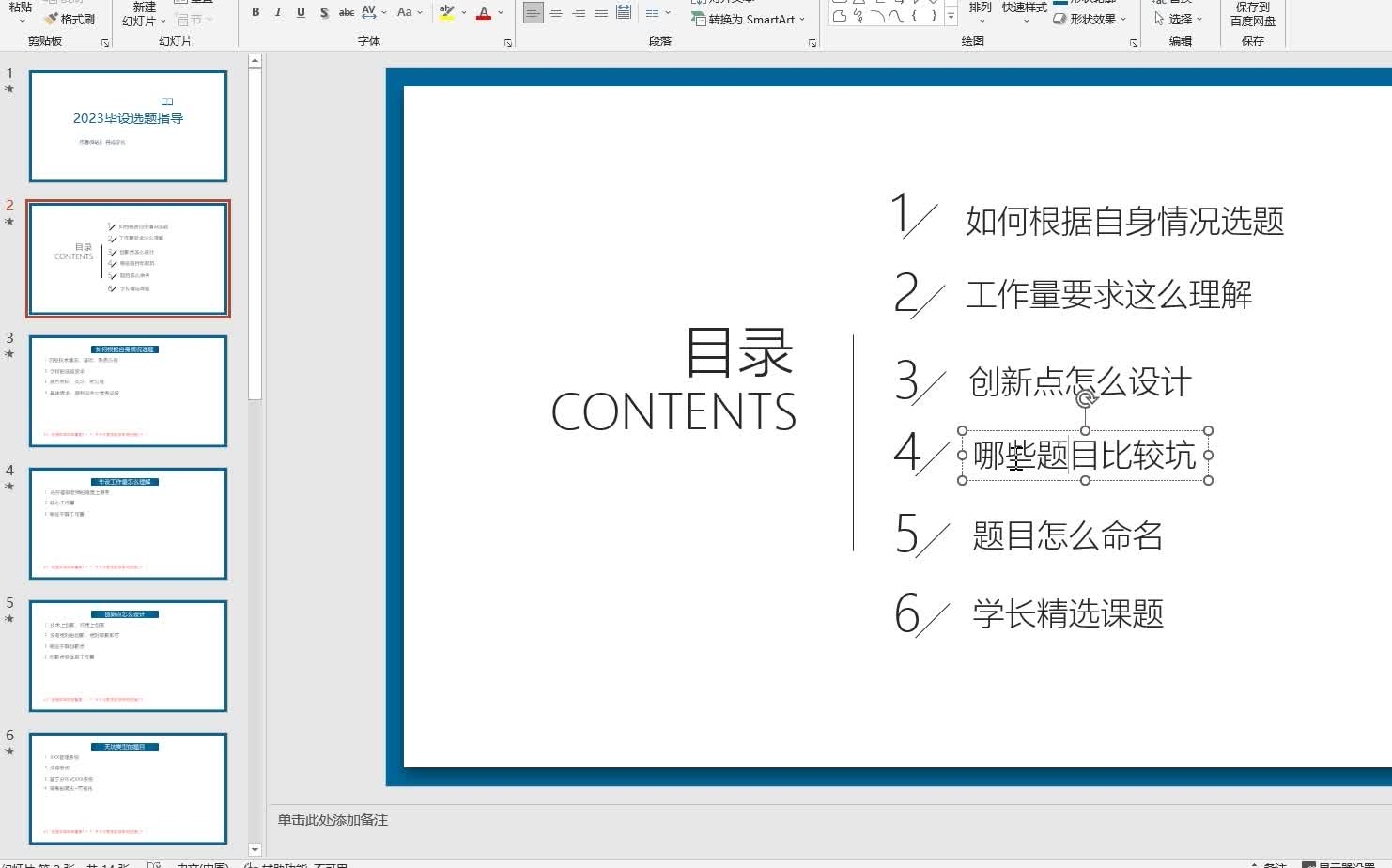Image resolution: width=1392 pixels, height=868 pixels.
Task: Click the right middle handle of 哪些题目比较坑
Action: (x=1208, y=456)
